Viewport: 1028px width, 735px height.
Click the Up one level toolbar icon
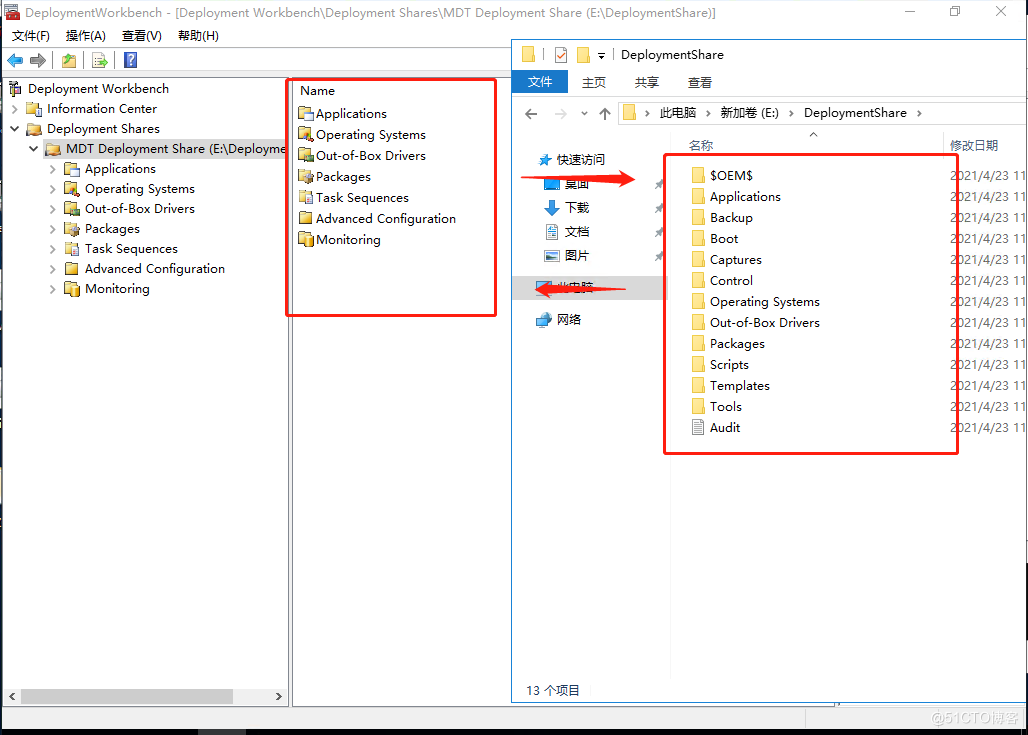pyautogui.click(x=69, y=60)
